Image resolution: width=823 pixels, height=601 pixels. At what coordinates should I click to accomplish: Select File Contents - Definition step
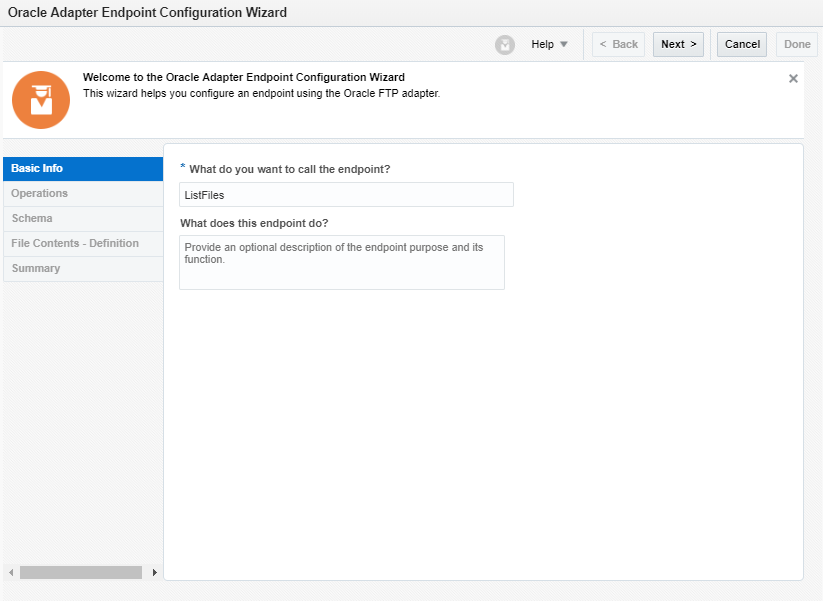pyautogui.click(x=83, y=244)
